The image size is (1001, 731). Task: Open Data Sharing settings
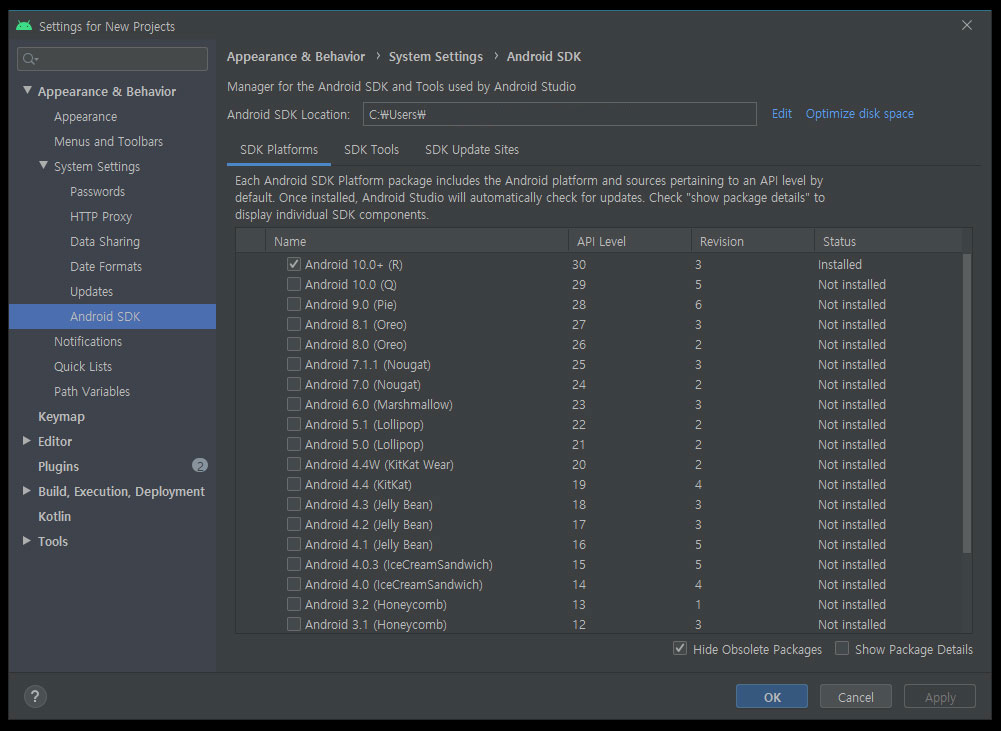click(105, 241)
